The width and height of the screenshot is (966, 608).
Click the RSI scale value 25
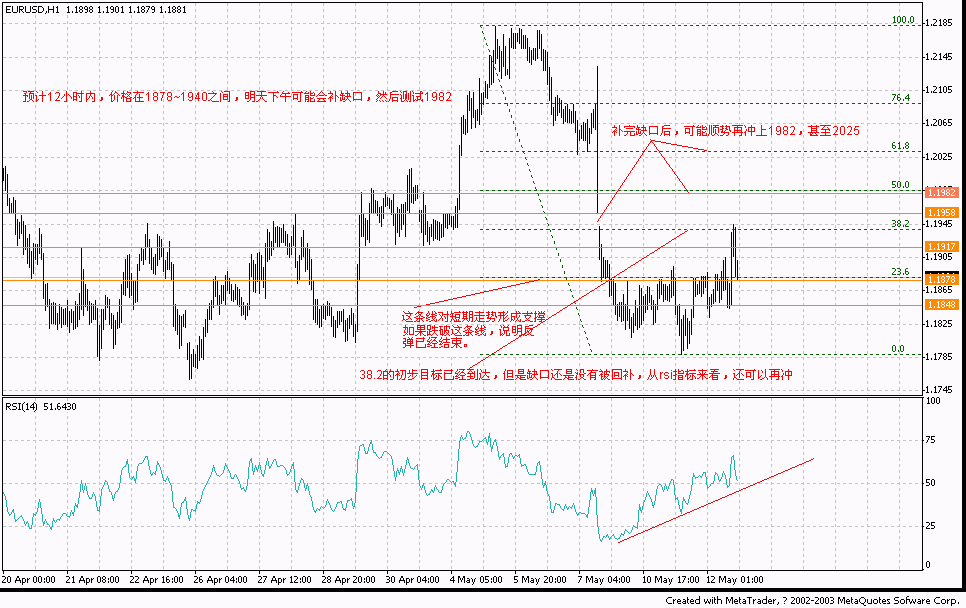(931, 525)
